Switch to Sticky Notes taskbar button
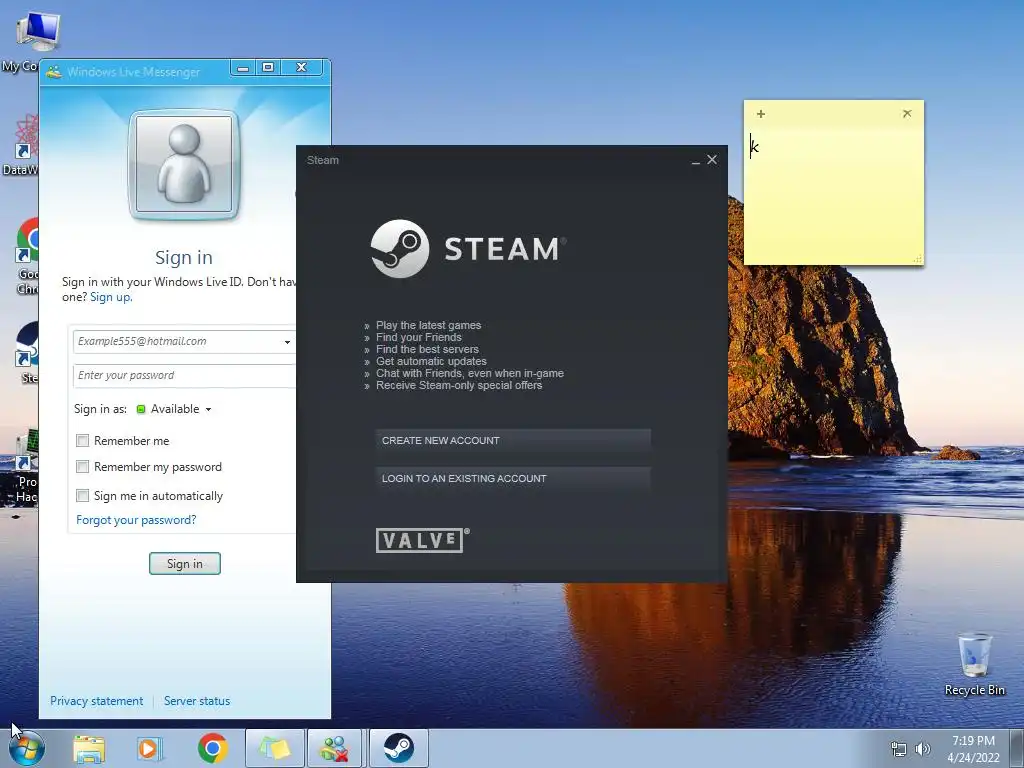 pyautogui.click(x=275, y=748)
